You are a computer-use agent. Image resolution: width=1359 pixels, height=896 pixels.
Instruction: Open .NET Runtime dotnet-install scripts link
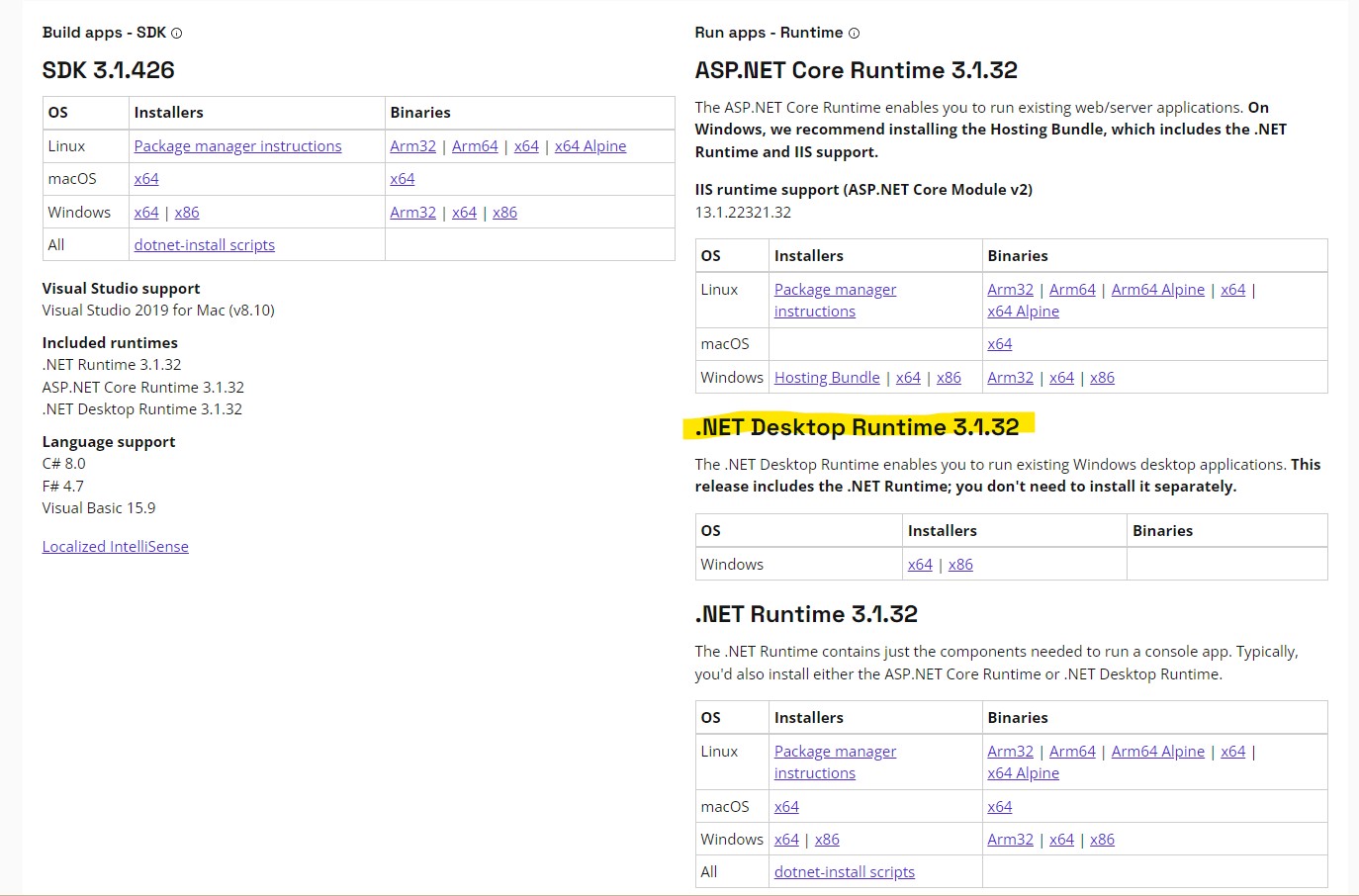click(844, 872)
